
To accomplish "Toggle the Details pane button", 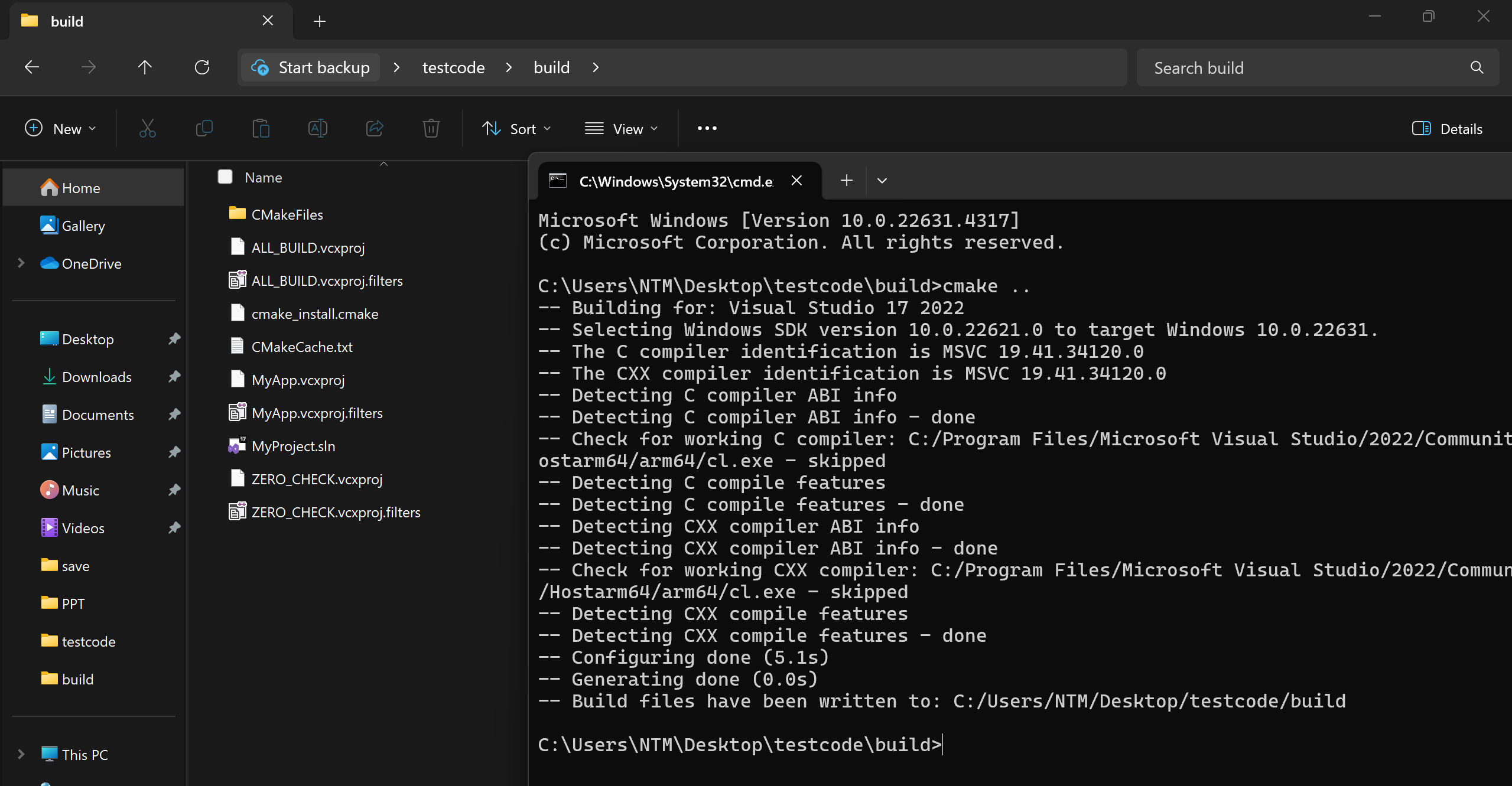I will pos(1447,129).
